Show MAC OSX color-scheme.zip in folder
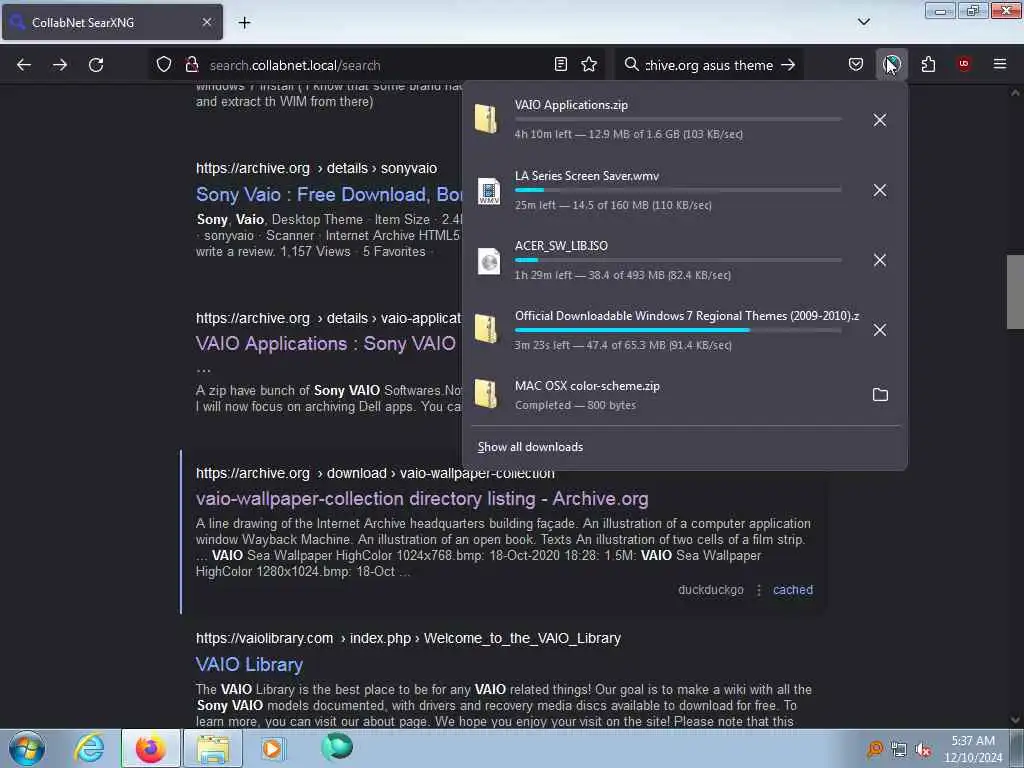 click(880, 394)
